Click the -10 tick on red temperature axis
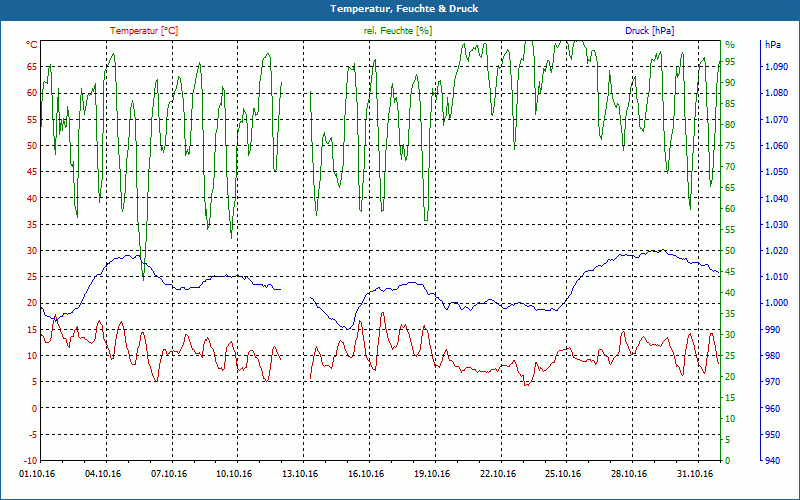This screenshot has width=800, height=500. point(31,461)
